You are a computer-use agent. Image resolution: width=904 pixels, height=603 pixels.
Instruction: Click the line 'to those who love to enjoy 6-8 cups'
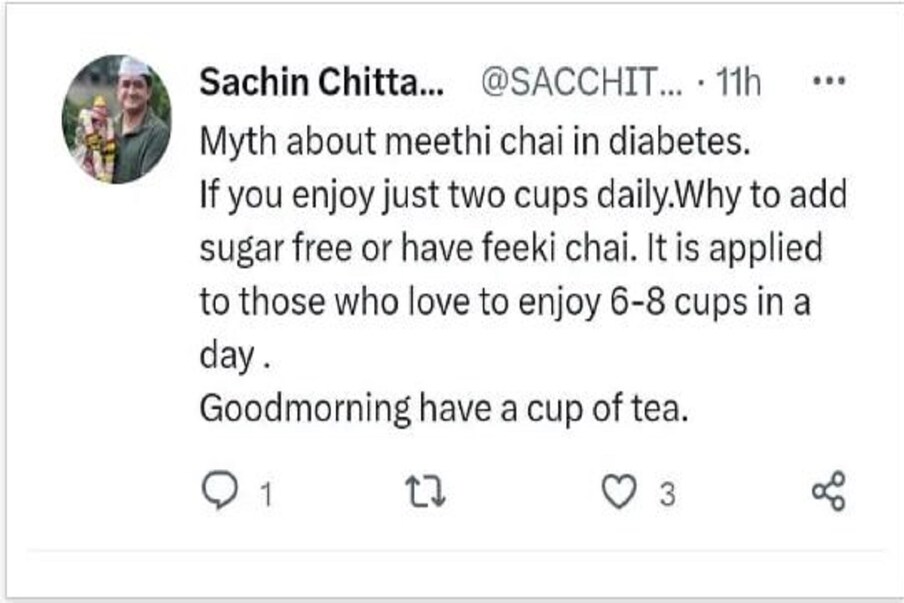pyautogui.click(x=505, y=302)
